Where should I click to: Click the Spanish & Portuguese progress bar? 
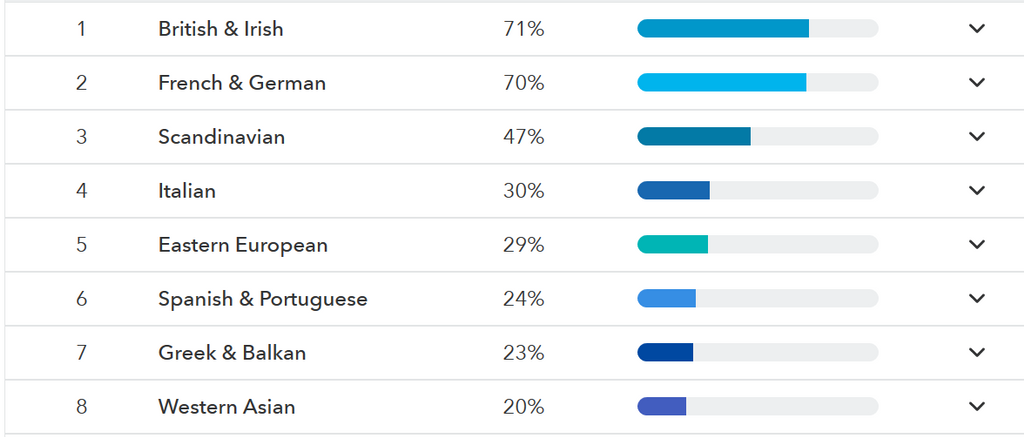(x=757, y=299)
